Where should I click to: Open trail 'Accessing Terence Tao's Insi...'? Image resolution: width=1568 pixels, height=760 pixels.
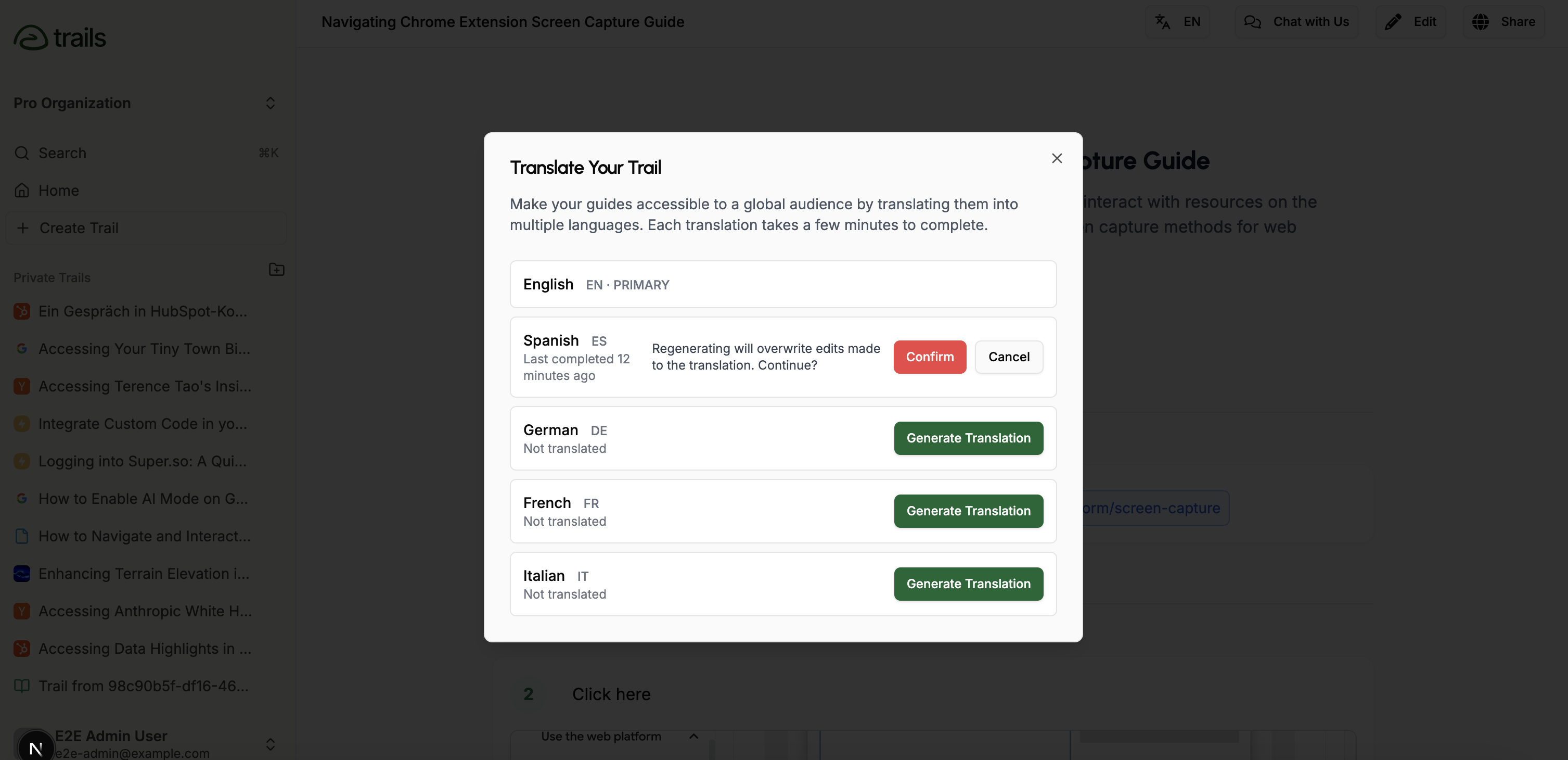click(x=146, y=386)
